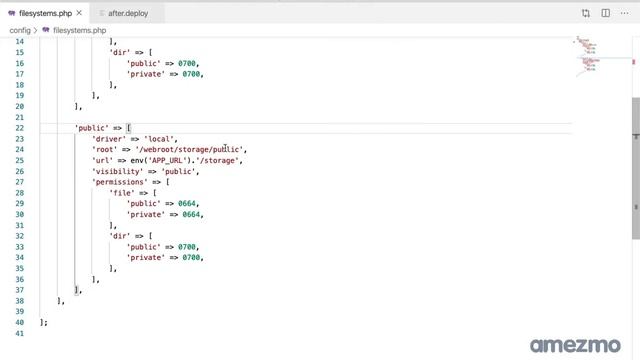640x360 pixels.
Task: Click the 'private' key on line 17
Action: click(x=146, y=74)
